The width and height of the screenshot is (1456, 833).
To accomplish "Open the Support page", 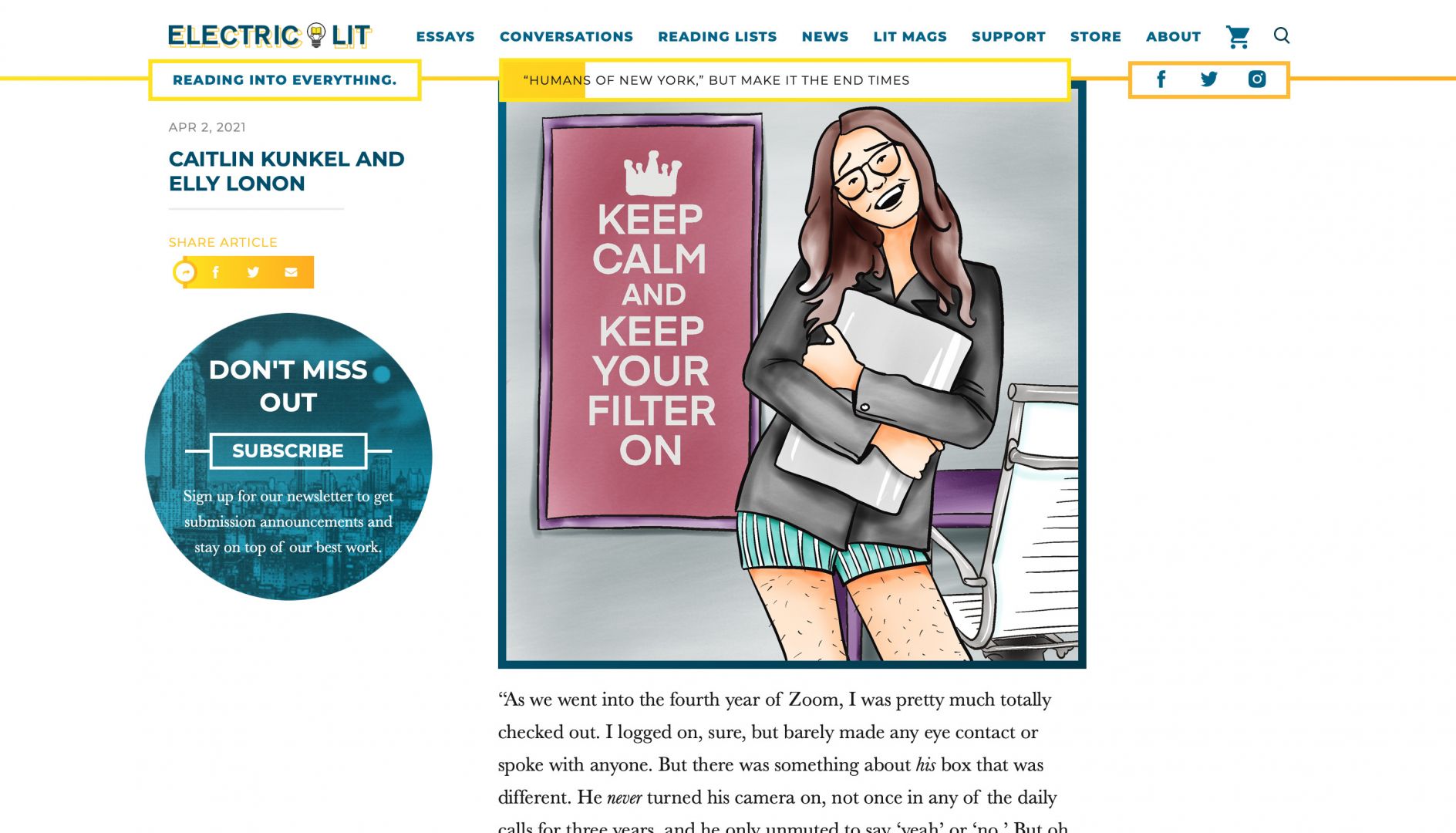I will 1009,36.
